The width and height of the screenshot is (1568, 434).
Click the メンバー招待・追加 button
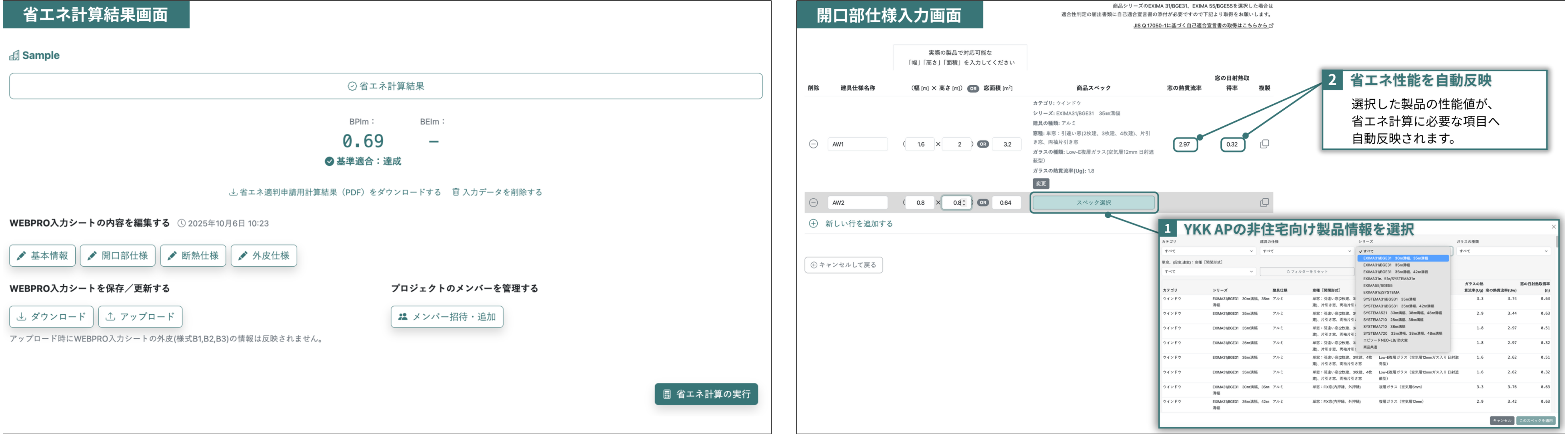click(447, 317)
